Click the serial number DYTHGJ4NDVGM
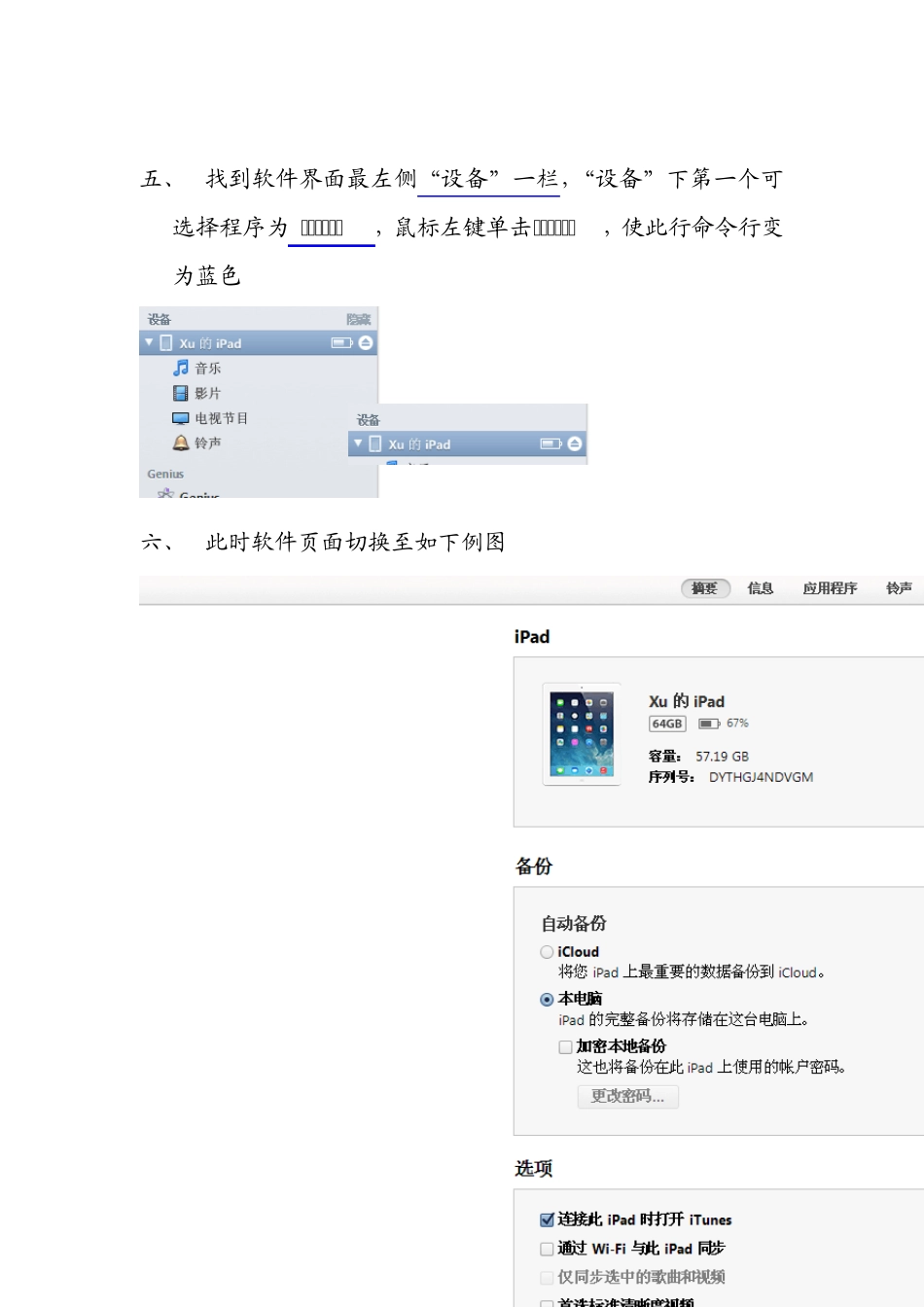 761,777
